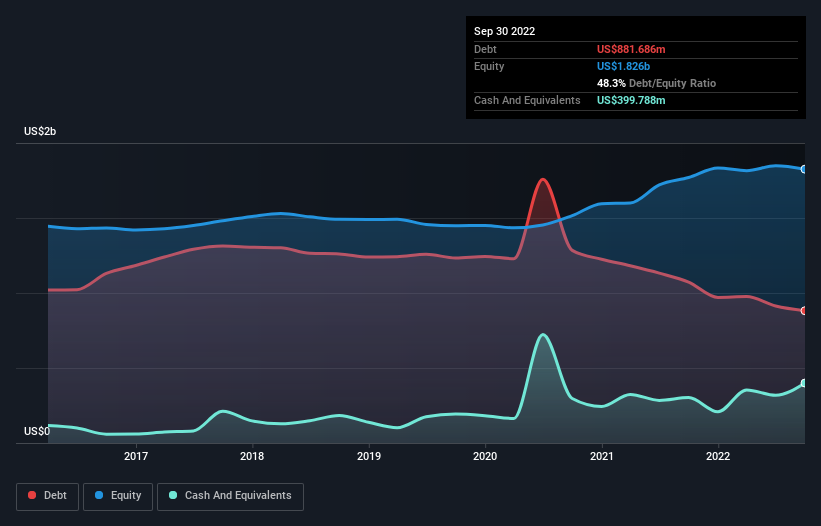821x526 pixels.
Task: Toggle the Debt legend button
Action: (x=48, y=496)
